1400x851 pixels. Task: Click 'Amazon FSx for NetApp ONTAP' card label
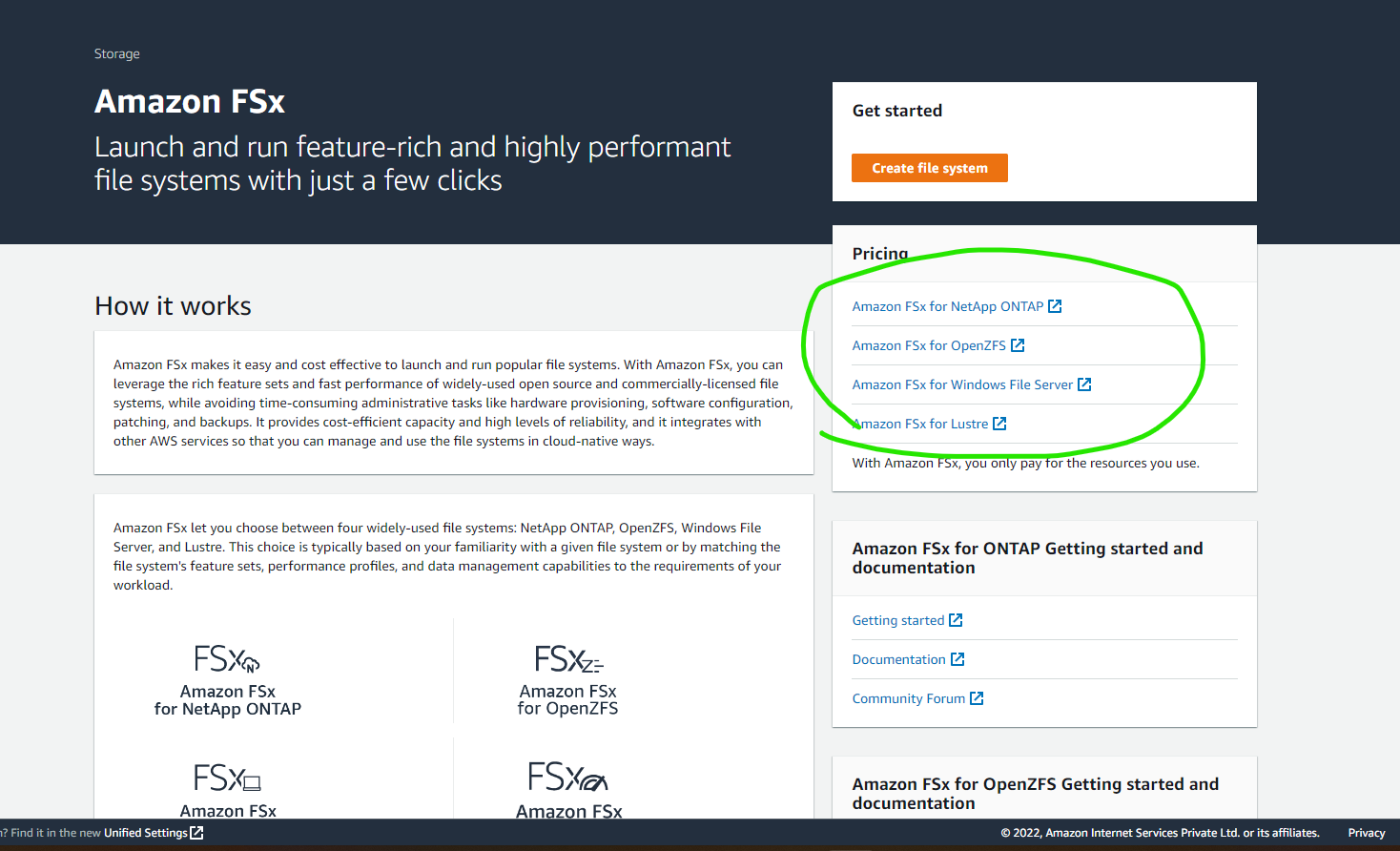pyautogui.click(x=228, y=700)
